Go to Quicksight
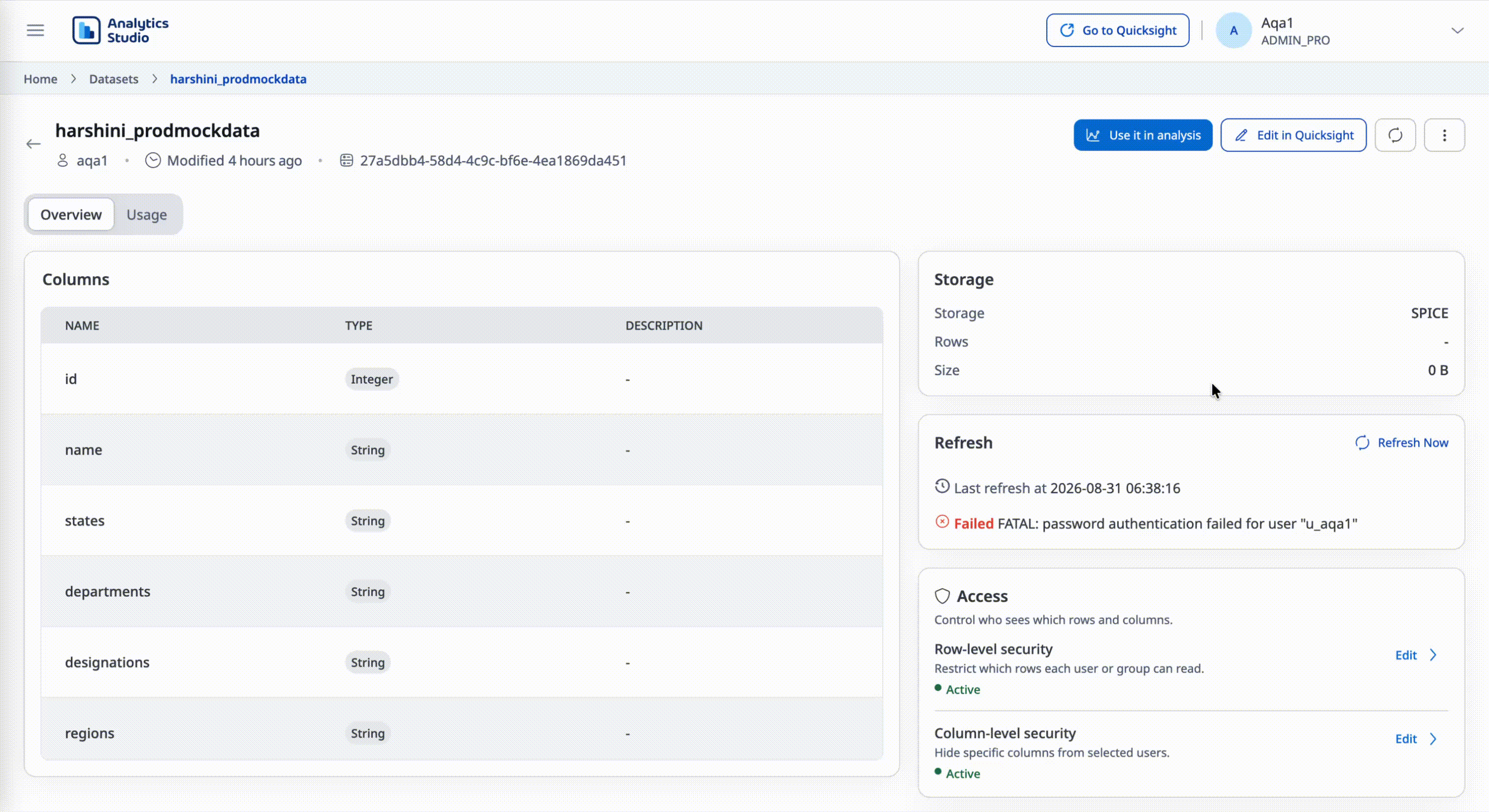Screen dimensions: 1489x812 point(1117,30)
